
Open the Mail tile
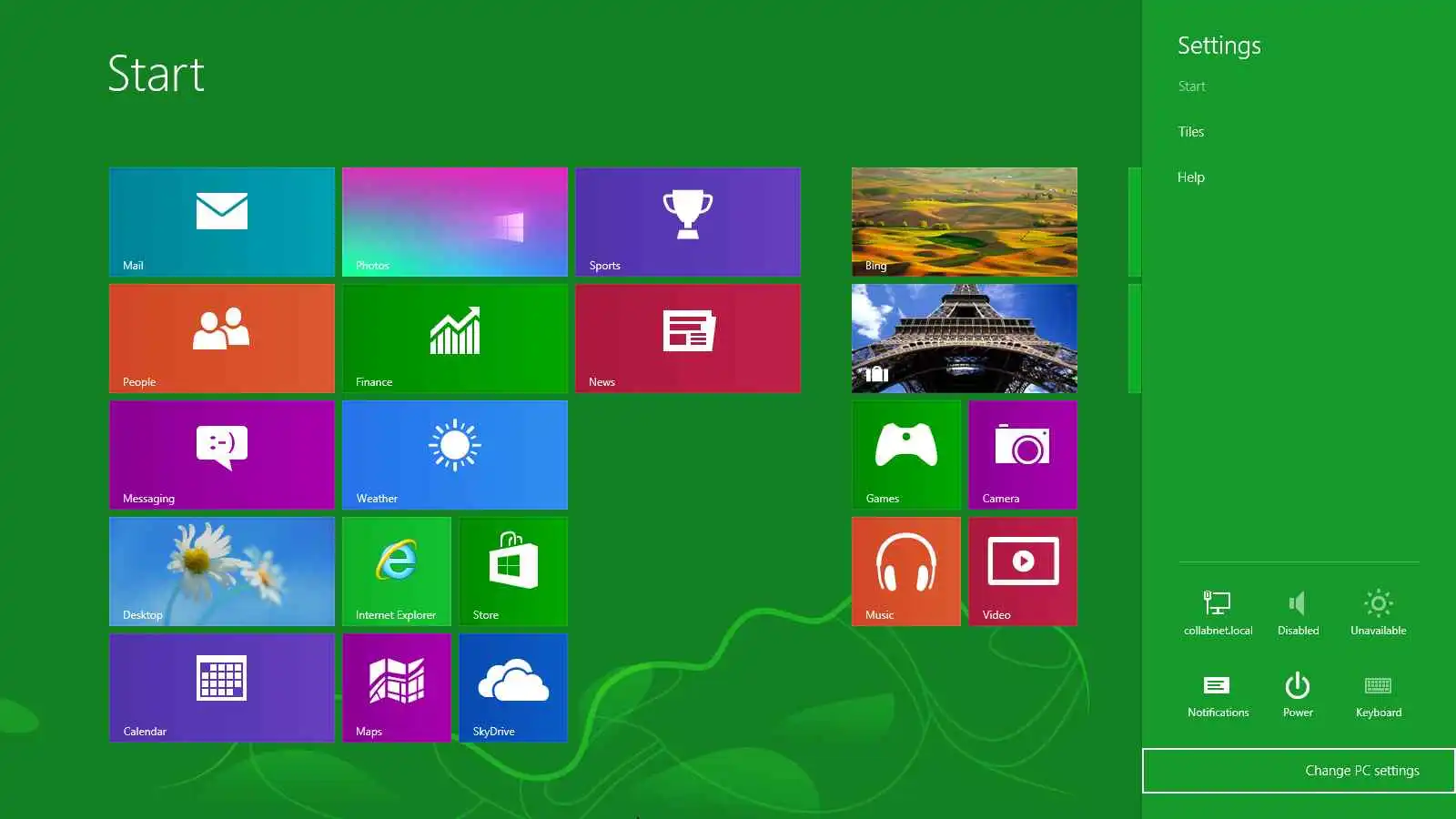click(x=222, y=222)
